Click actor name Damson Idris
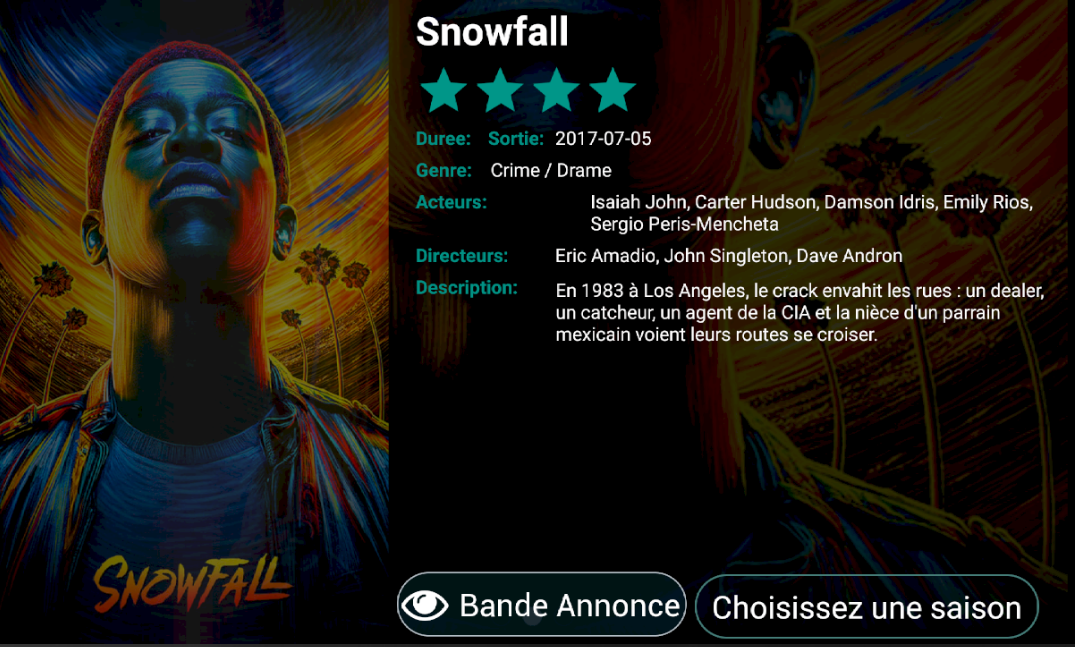Screen dimensions: 1075x647 pos(880,202)
